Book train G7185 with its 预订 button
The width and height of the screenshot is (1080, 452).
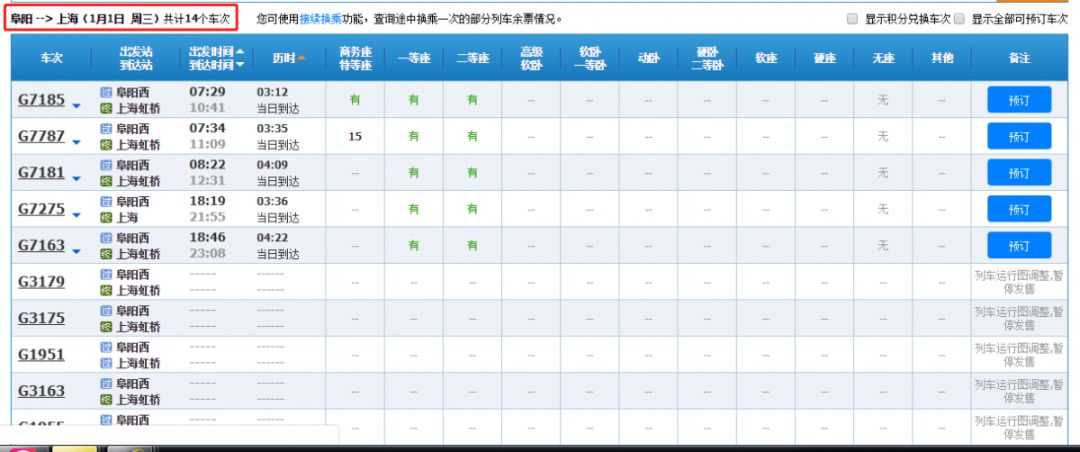click(1019, 99)
